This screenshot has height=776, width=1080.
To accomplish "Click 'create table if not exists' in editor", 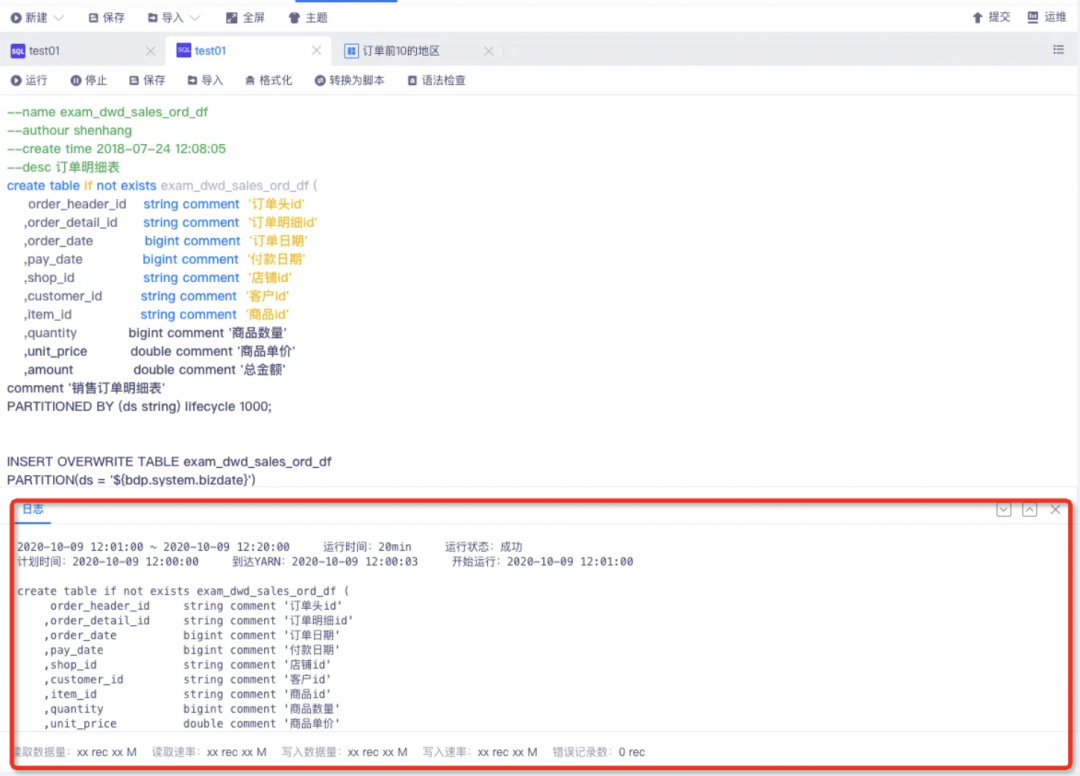I will click(81, 186).
